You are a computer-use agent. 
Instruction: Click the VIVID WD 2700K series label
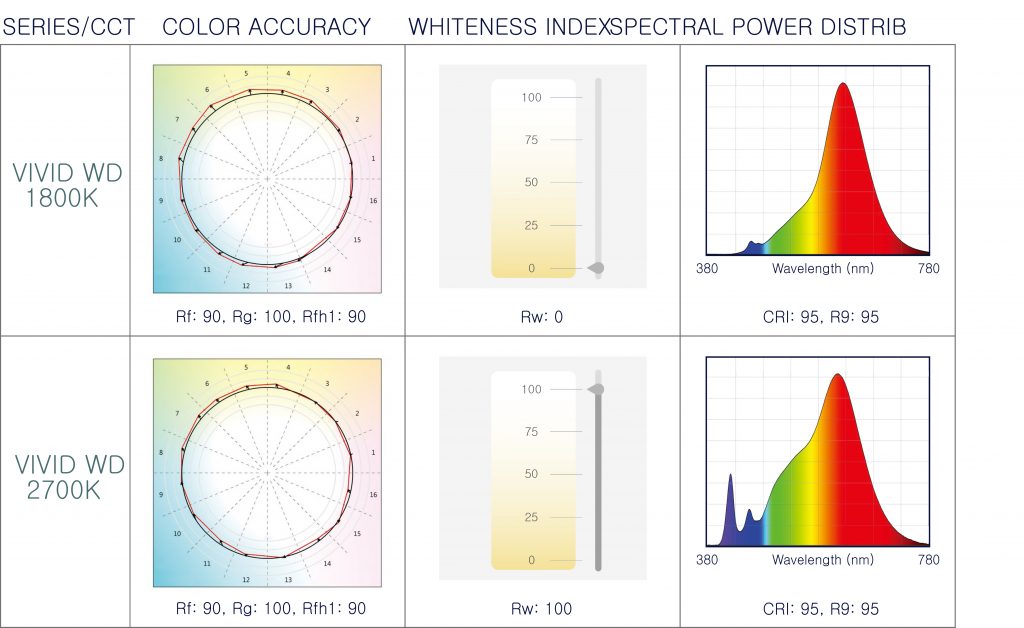tap(68, 478)
